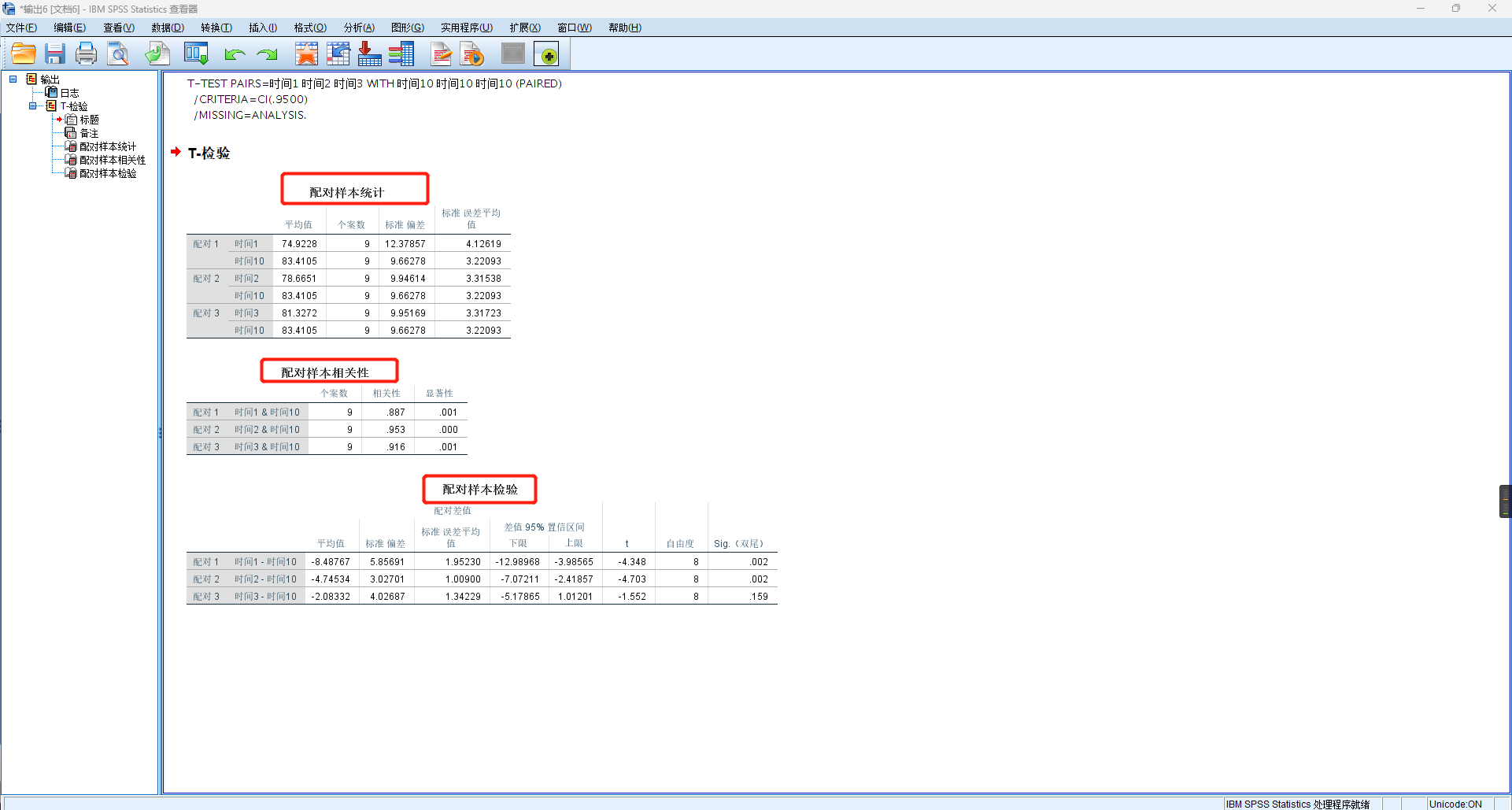Click Go to Case icon

coord(338,54)
